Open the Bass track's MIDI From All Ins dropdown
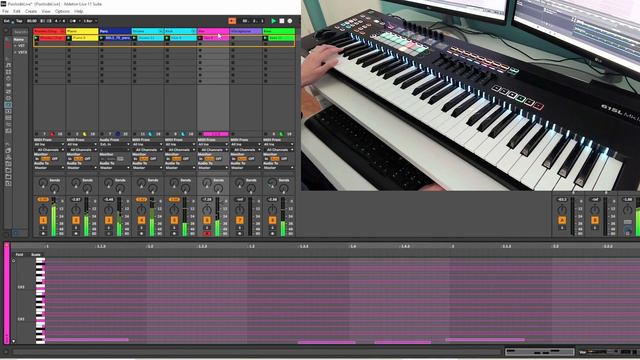640x360 pixels. point(278,144)
